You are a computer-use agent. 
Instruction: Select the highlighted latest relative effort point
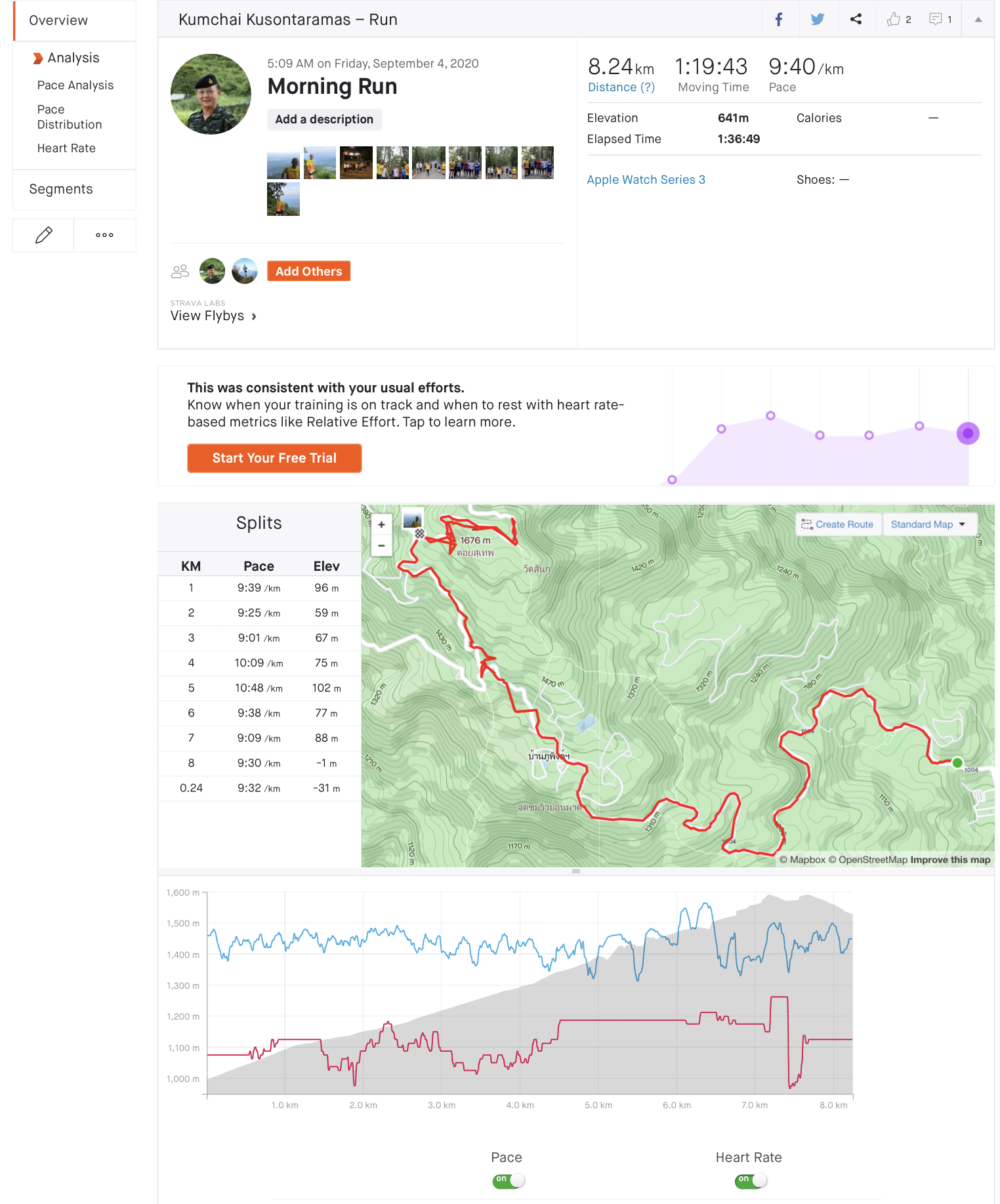[x=968, y=433]
